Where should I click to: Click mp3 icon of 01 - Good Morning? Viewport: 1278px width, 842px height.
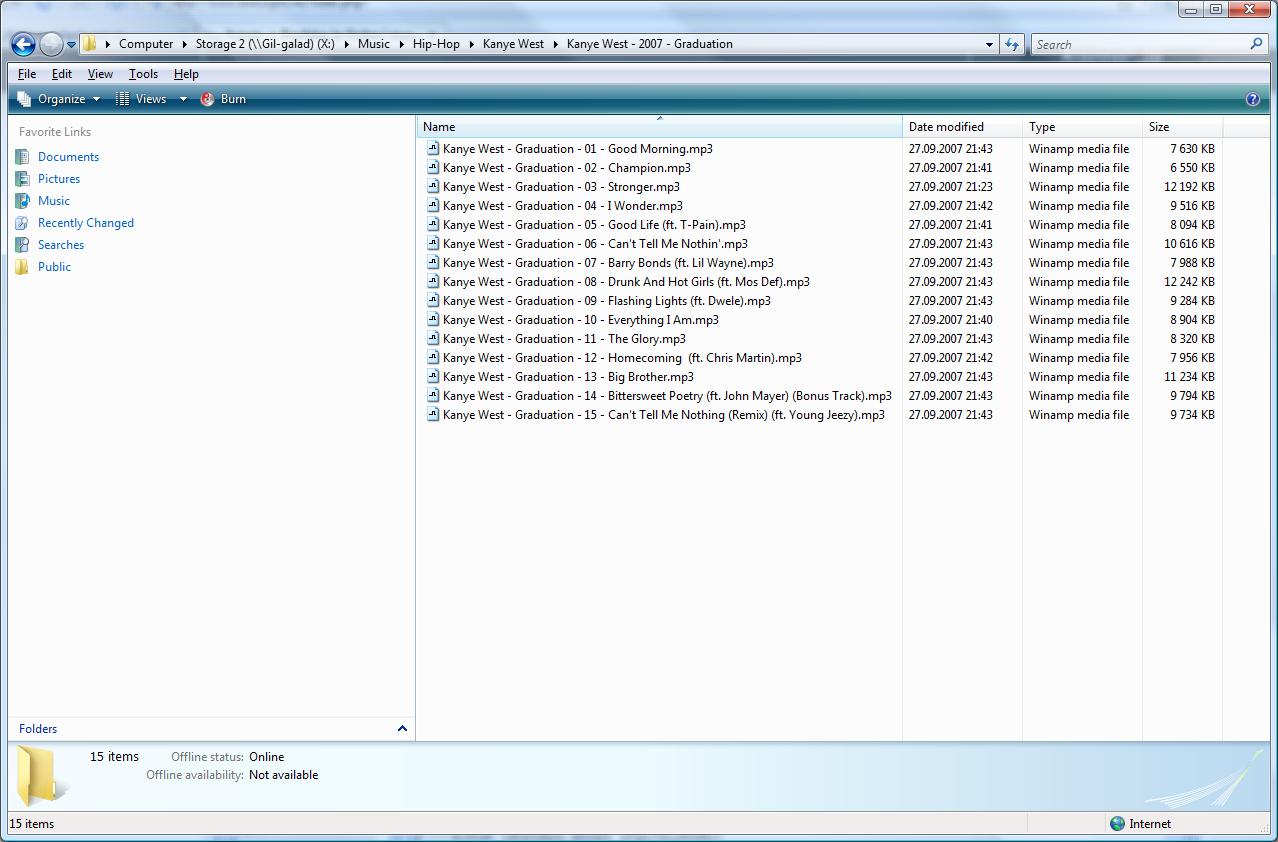(x=433, y=148)
